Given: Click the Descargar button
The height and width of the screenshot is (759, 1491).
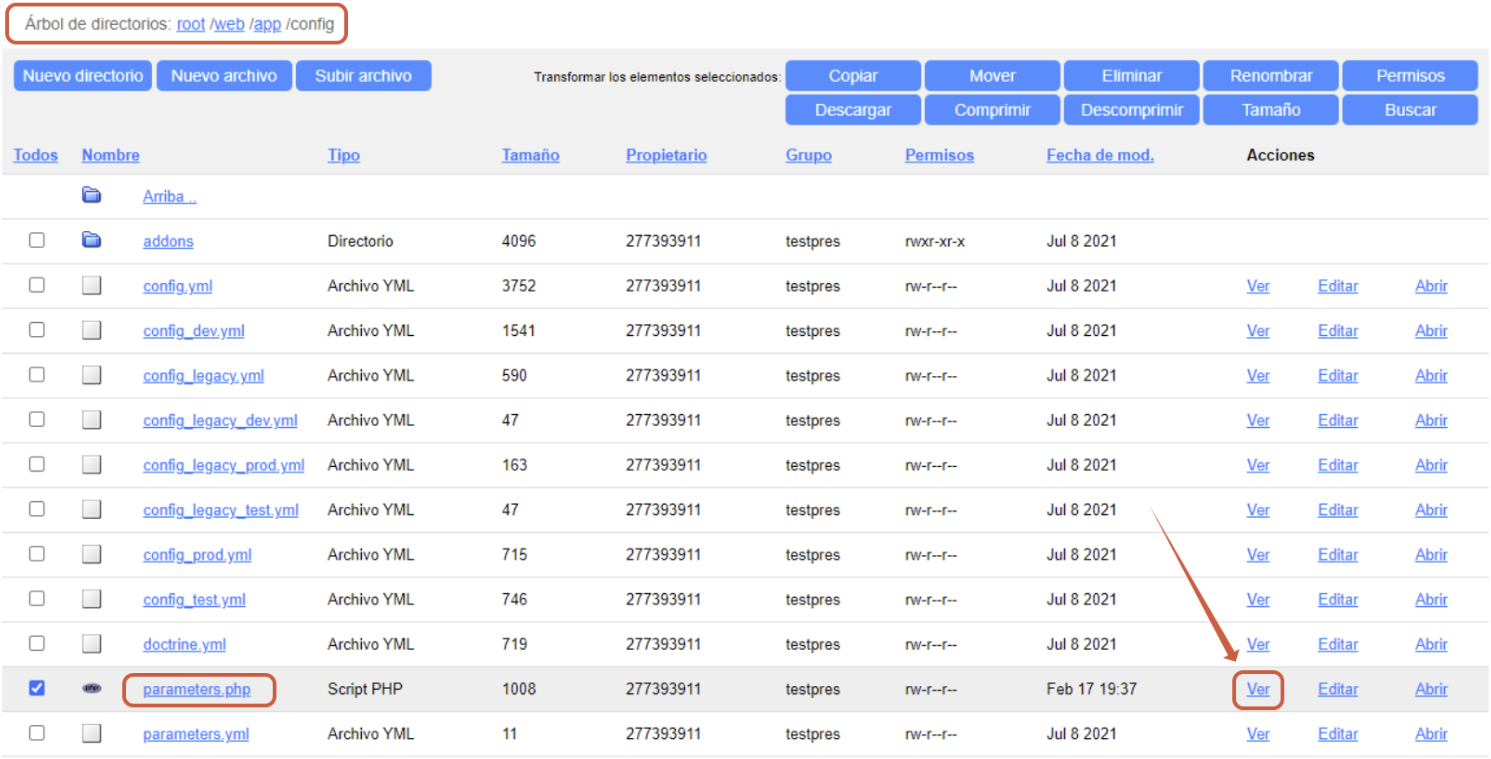Looking at the screenshot, I should [x=853, y=110].
